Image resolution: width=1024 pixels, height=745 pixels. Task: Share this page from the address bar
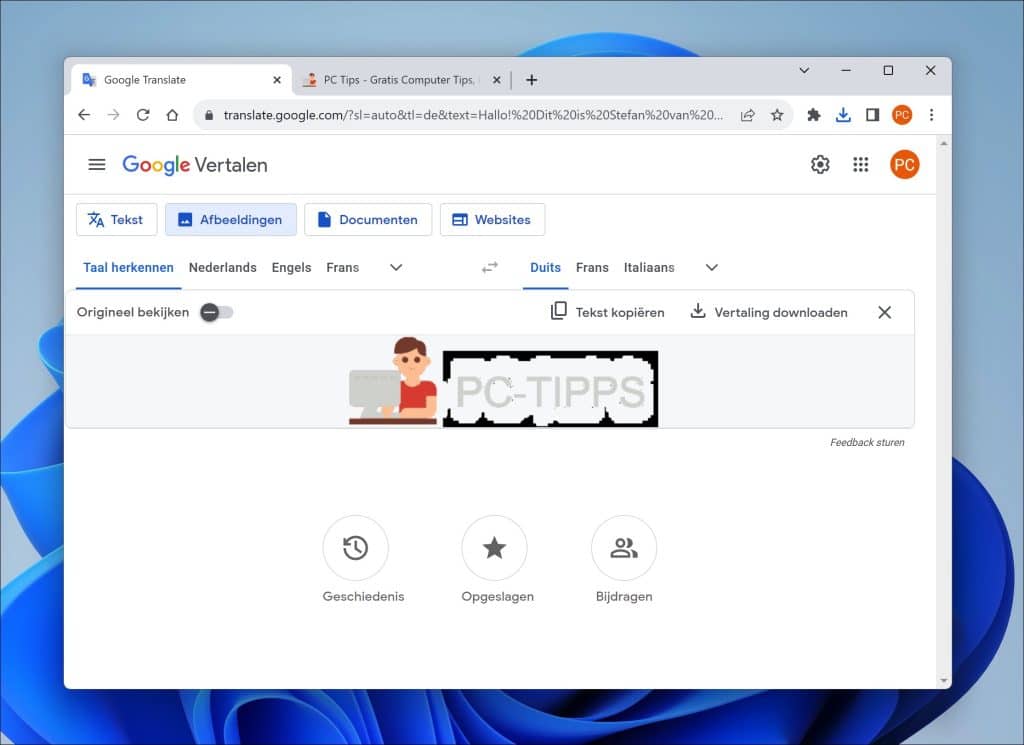pyautogui.click(x=748, y=115)
